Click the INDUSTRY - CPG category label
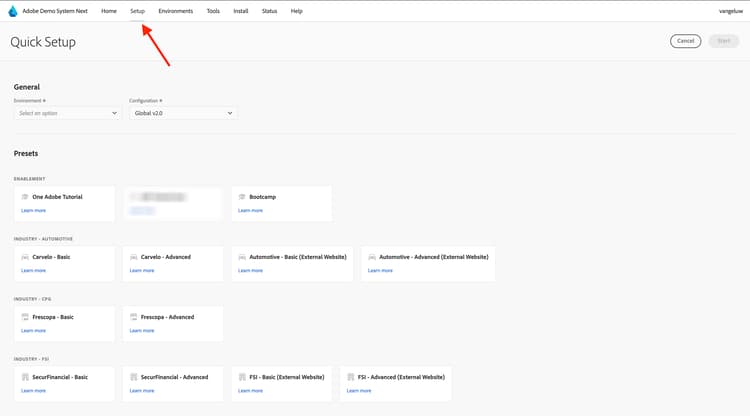The image size is (750, 416). tap(33, 299)
